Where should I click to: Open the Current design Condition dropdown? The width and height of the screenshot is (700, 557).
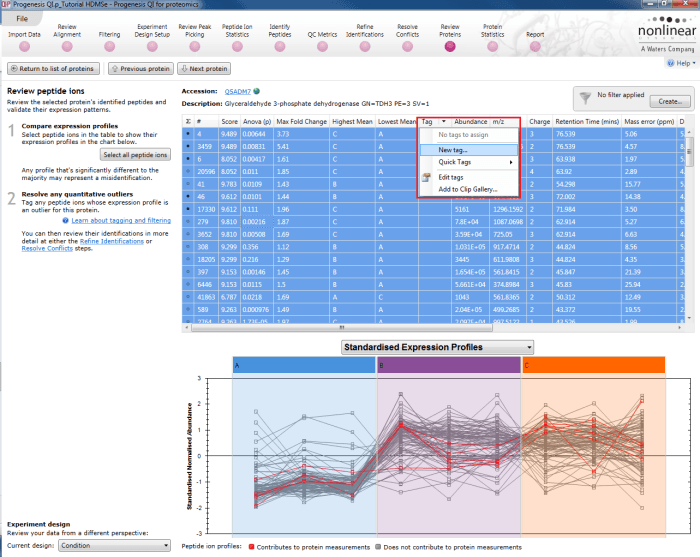114,545
